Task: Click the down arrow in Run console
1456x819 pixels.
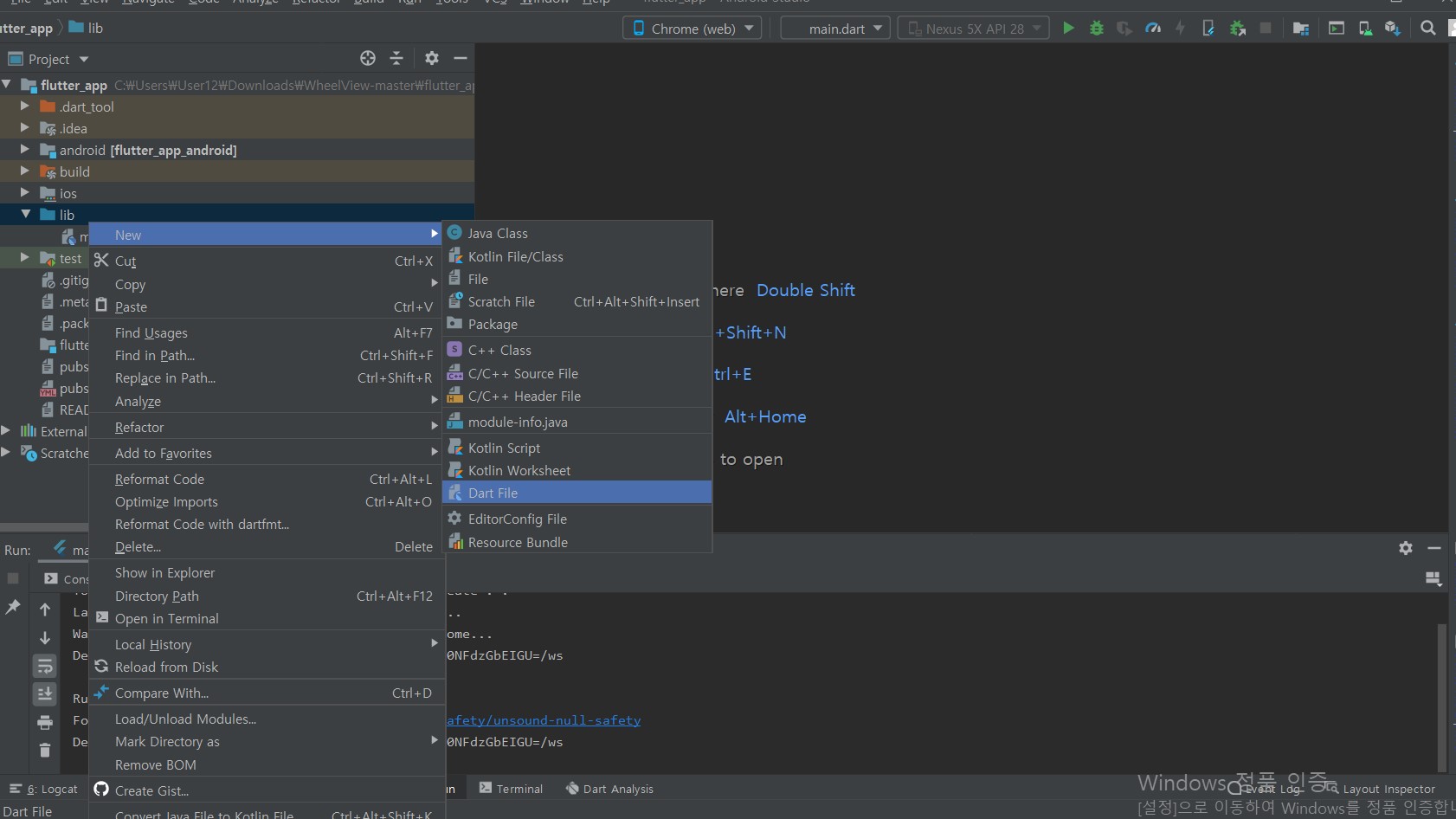Action: click(x=45, y=638)
